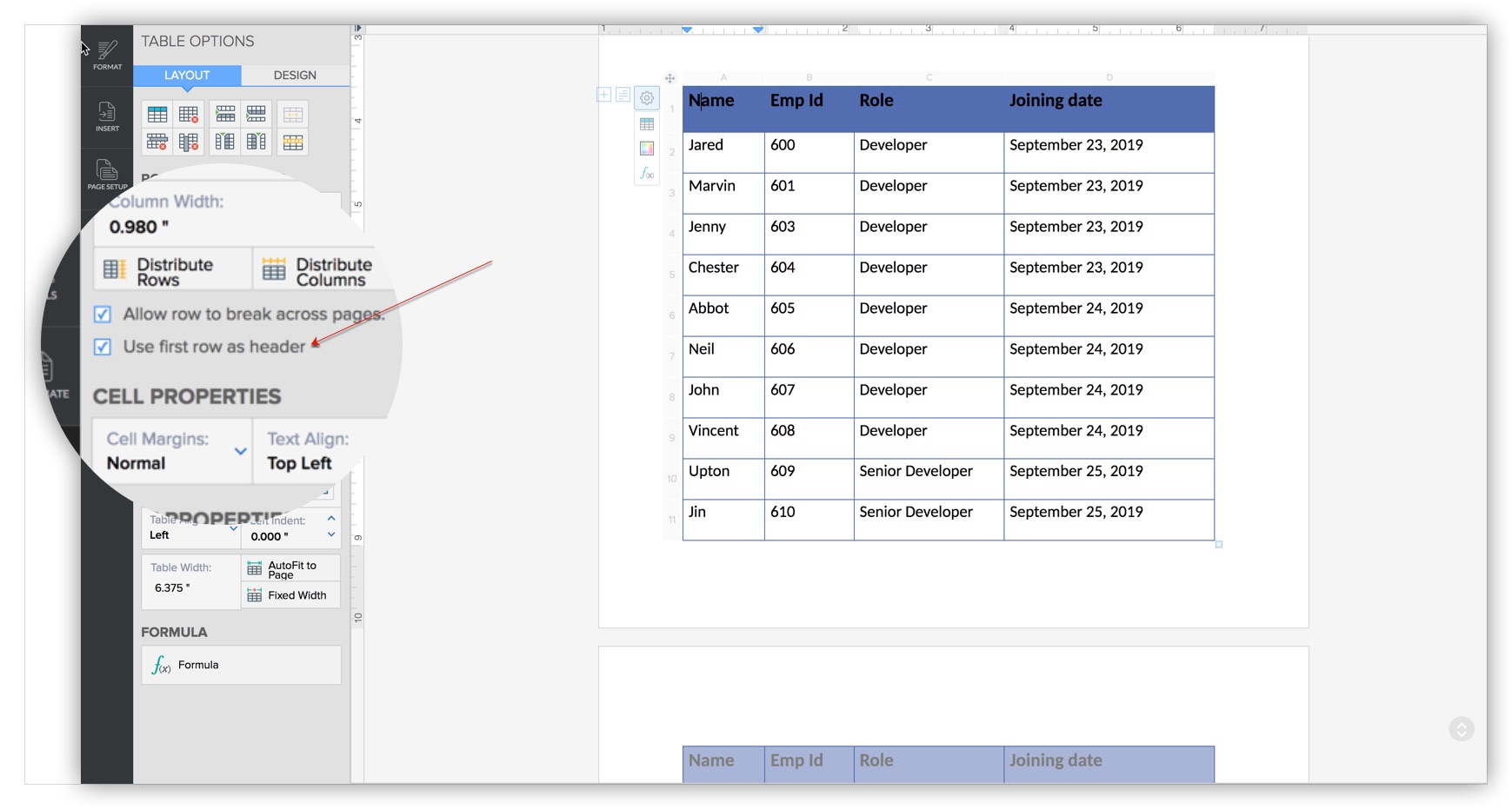Click the AutoFit to Page button
Image resolution: width=1512 pixels, height=809 pixels.
click(290, 569)
